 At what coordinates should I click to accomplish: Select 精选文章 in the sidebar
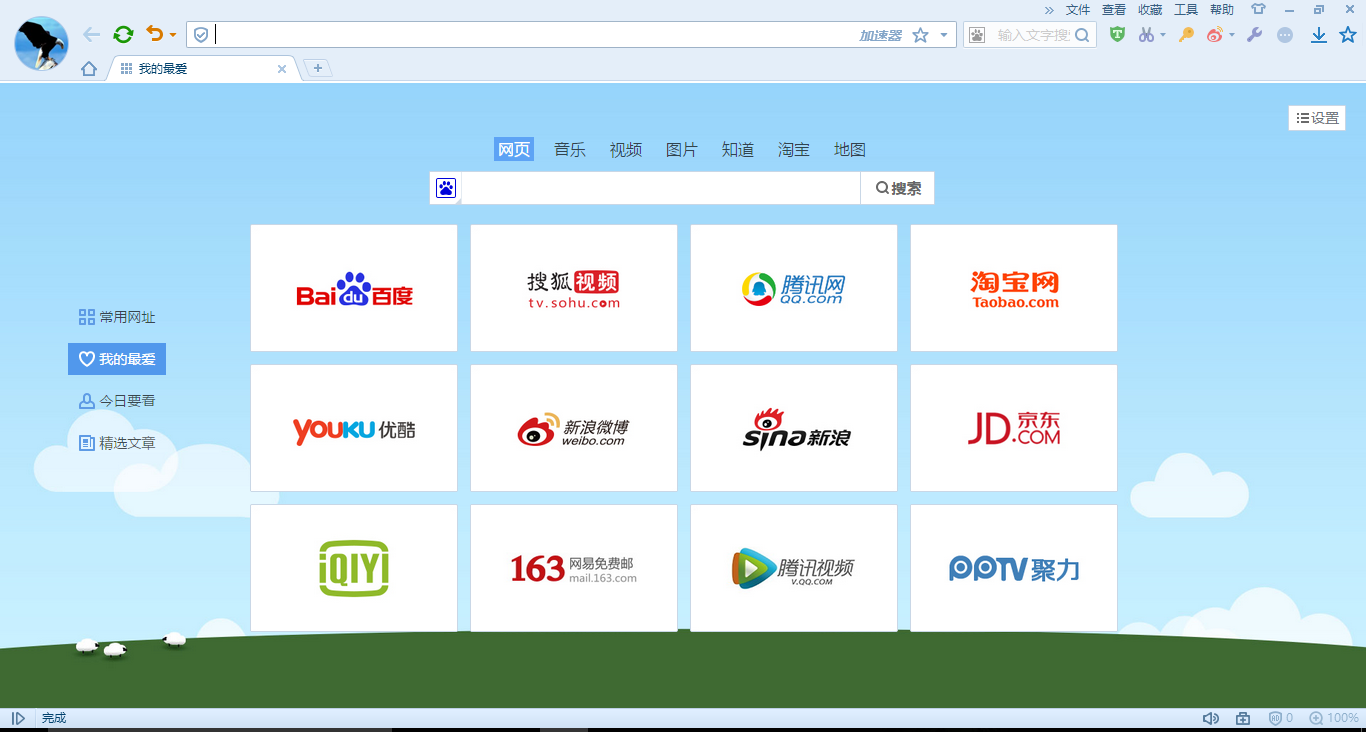[x=117, y=443]
